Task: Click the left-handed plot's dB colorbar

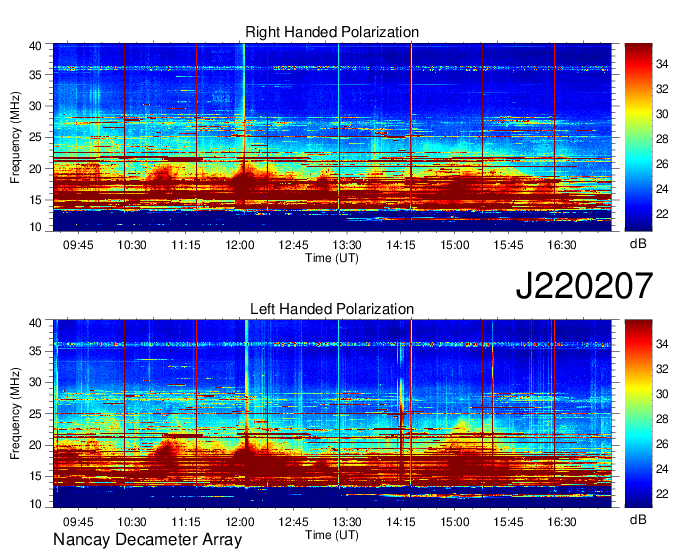Action: click(638, 414)
